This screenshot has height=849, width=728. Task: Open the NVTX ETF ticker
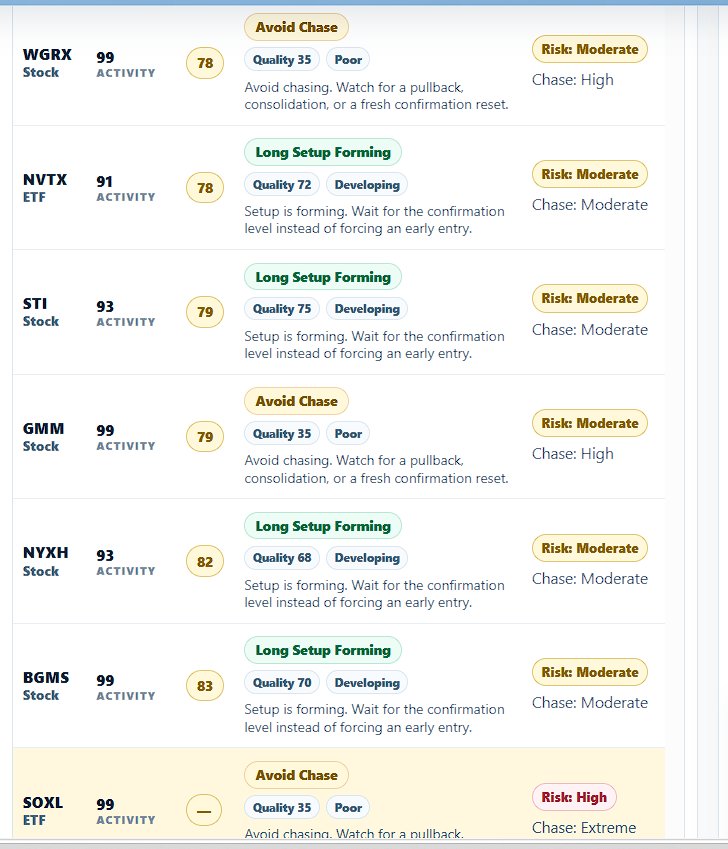click(44, 179)
